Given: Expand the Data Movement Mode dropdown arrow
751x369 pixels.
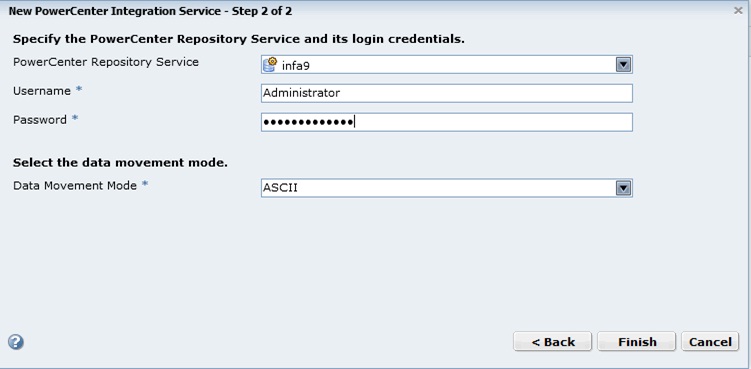Looking at the screenshot, I should click(x=623, y=188).
